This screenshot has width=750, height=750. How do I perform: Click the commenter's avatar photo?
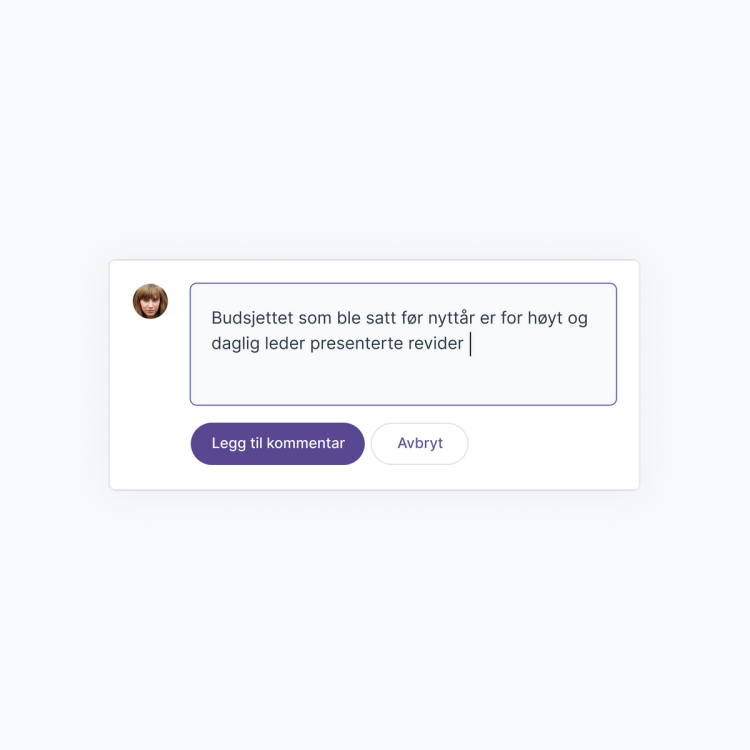(x=150, y=301)
